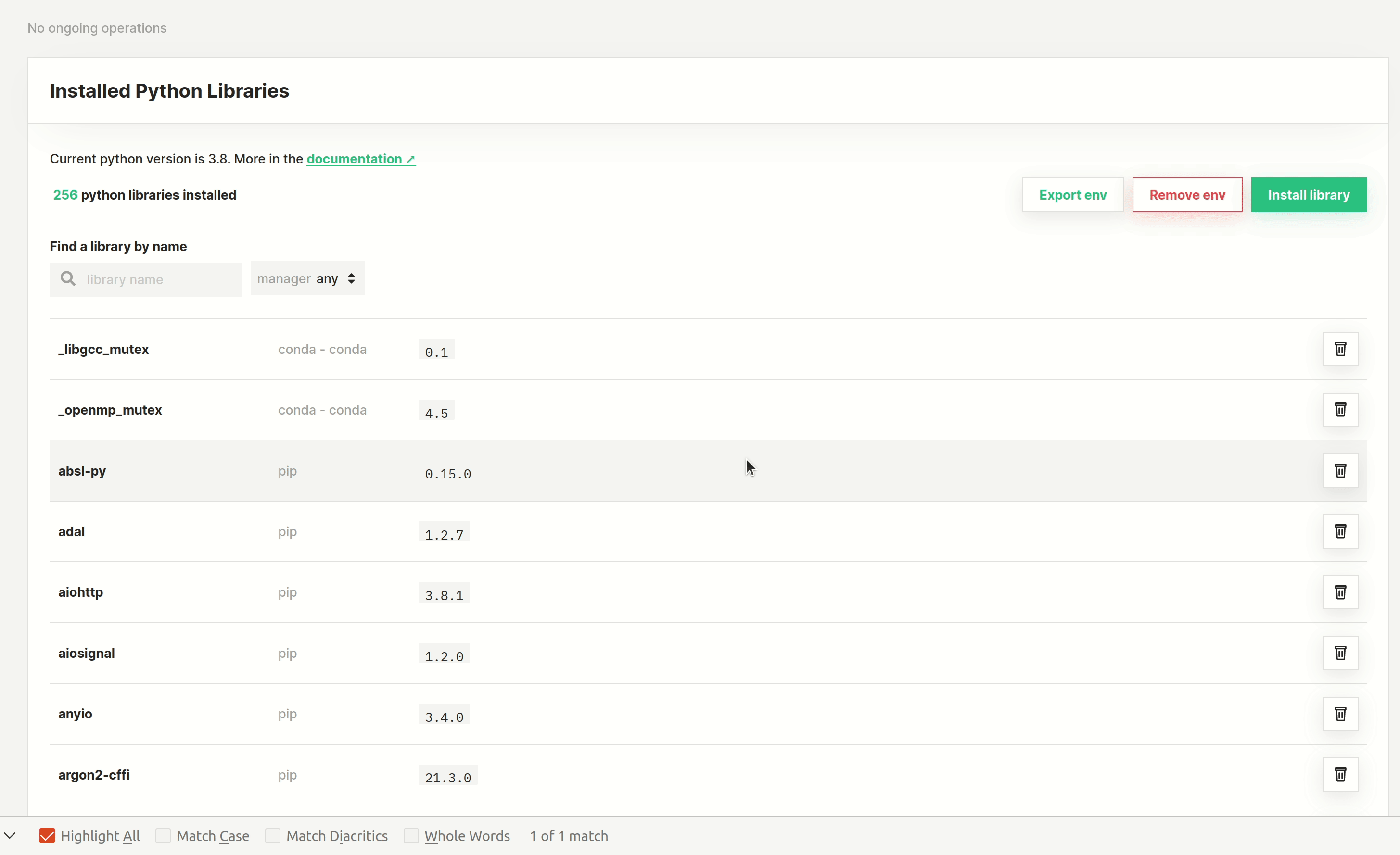
Task: Click version 21.3.0 value
Action: 448,778
